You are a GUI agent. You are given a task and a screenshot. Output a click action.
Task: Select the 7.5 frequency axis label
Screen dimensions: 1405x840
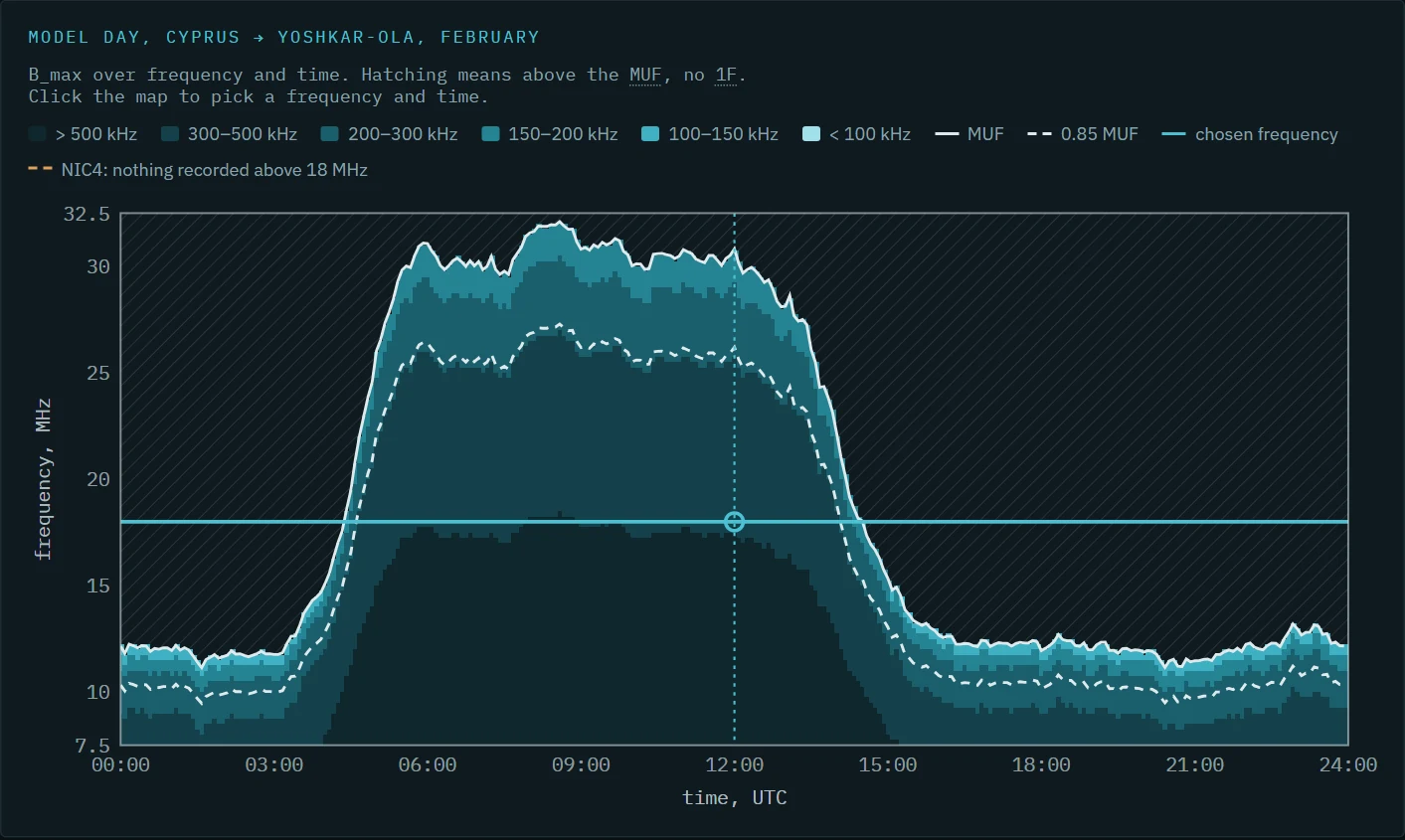(x=92, y=745)
